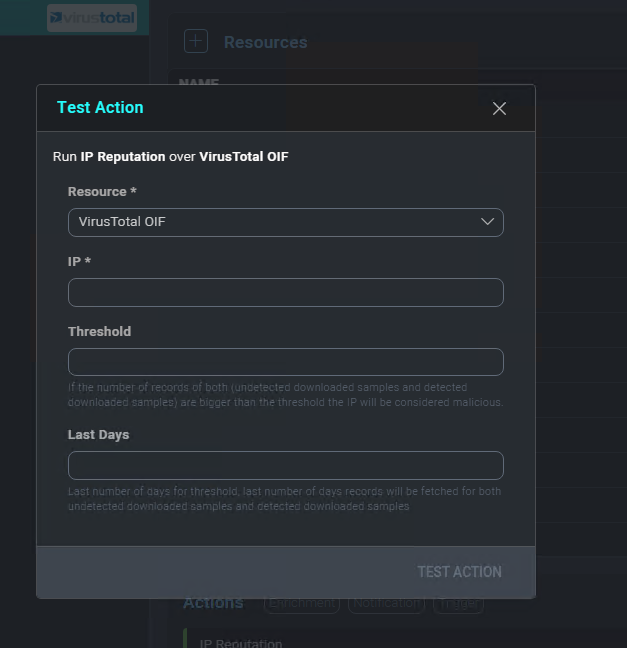Image resolution: width=627 pixels, height=648 pixels.
Task: Select the IP Reputation action item
Action: [x=241, y=643]
